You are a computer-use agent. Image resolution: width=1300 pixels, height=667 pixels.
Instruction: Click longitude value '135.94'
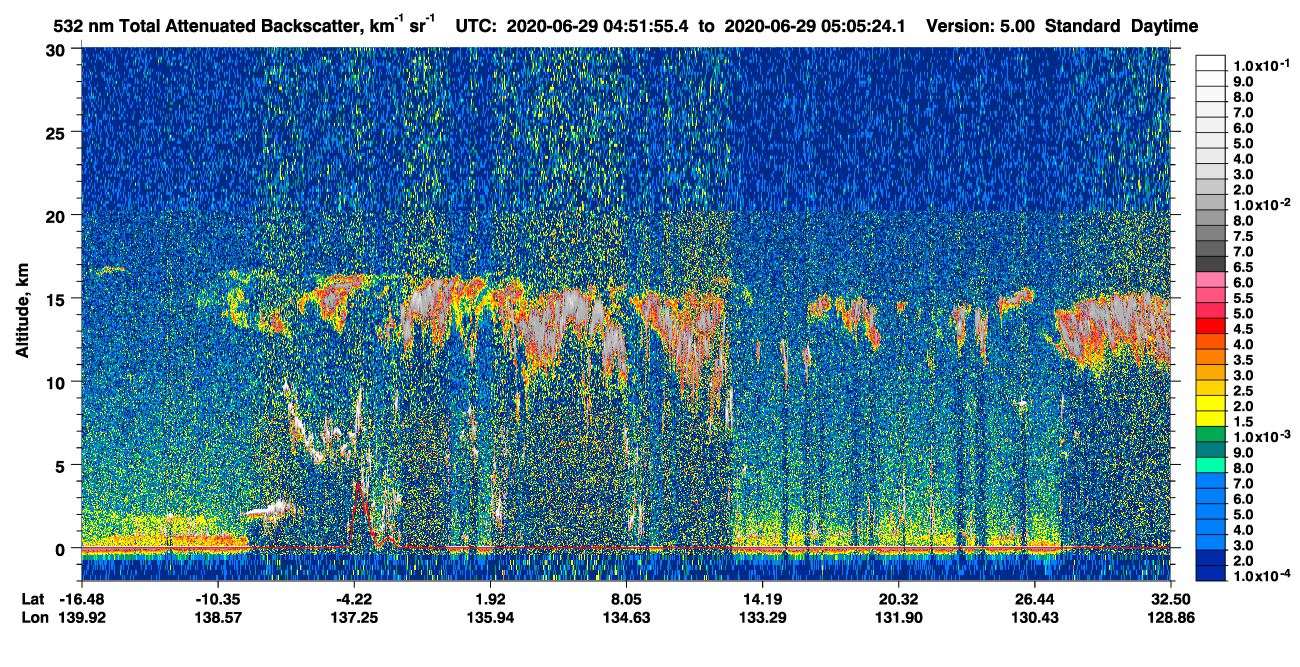click(490, 618)
